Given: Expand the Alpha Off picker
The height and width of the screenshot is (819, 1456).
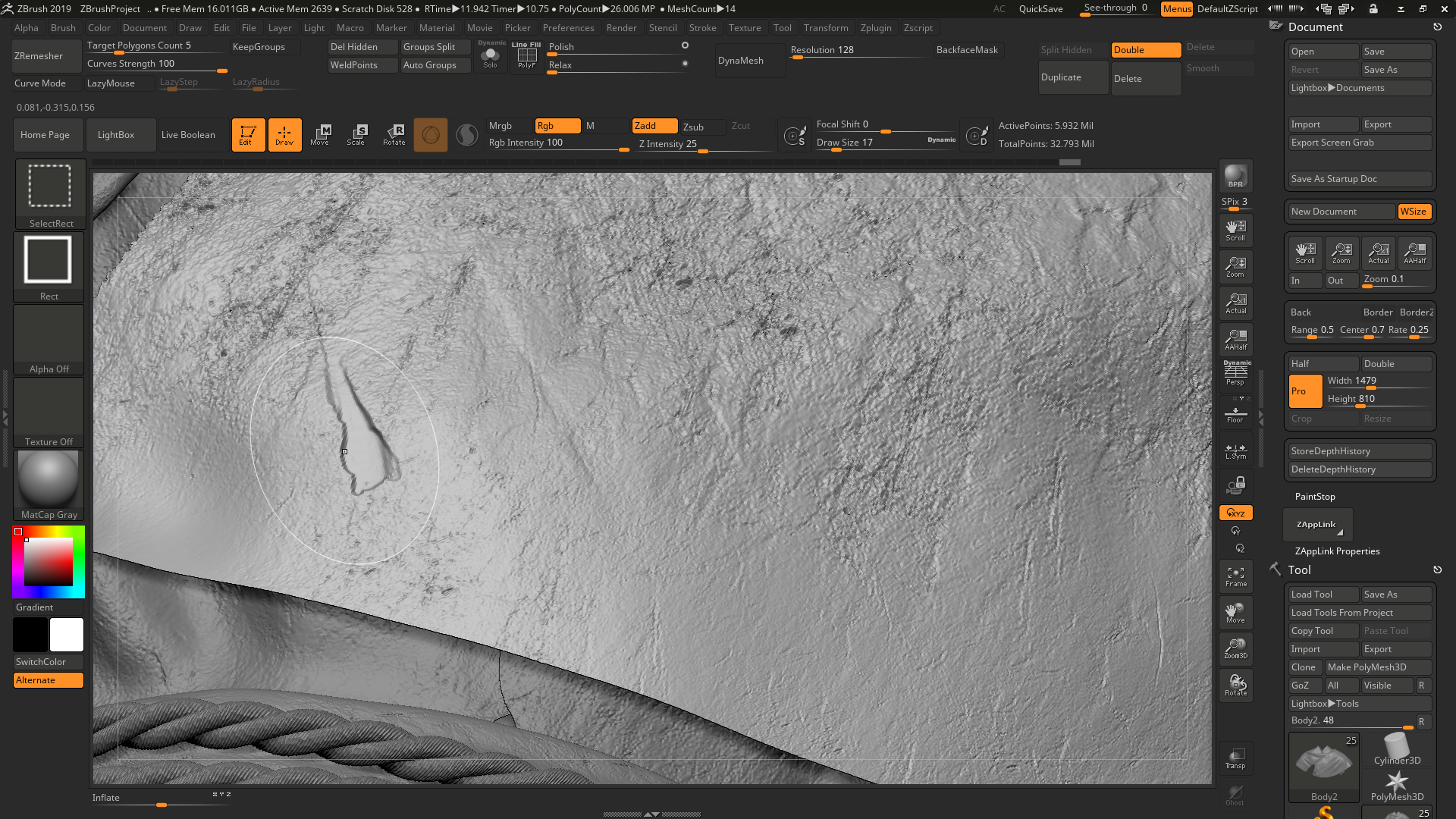Looking at the screenshot, I should 49,339.
